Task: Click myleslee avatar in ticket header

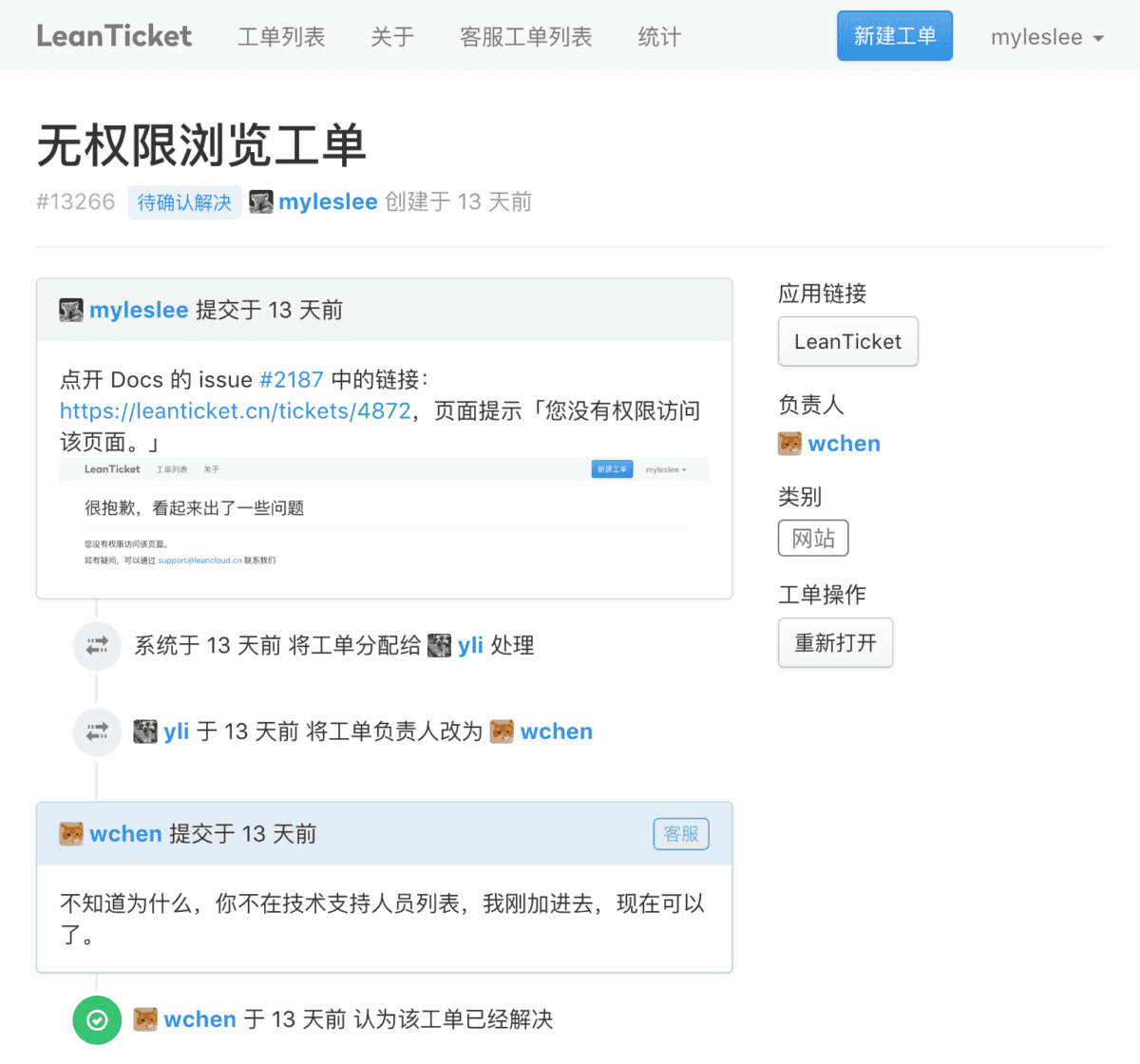Action: [x=261, y=201]
